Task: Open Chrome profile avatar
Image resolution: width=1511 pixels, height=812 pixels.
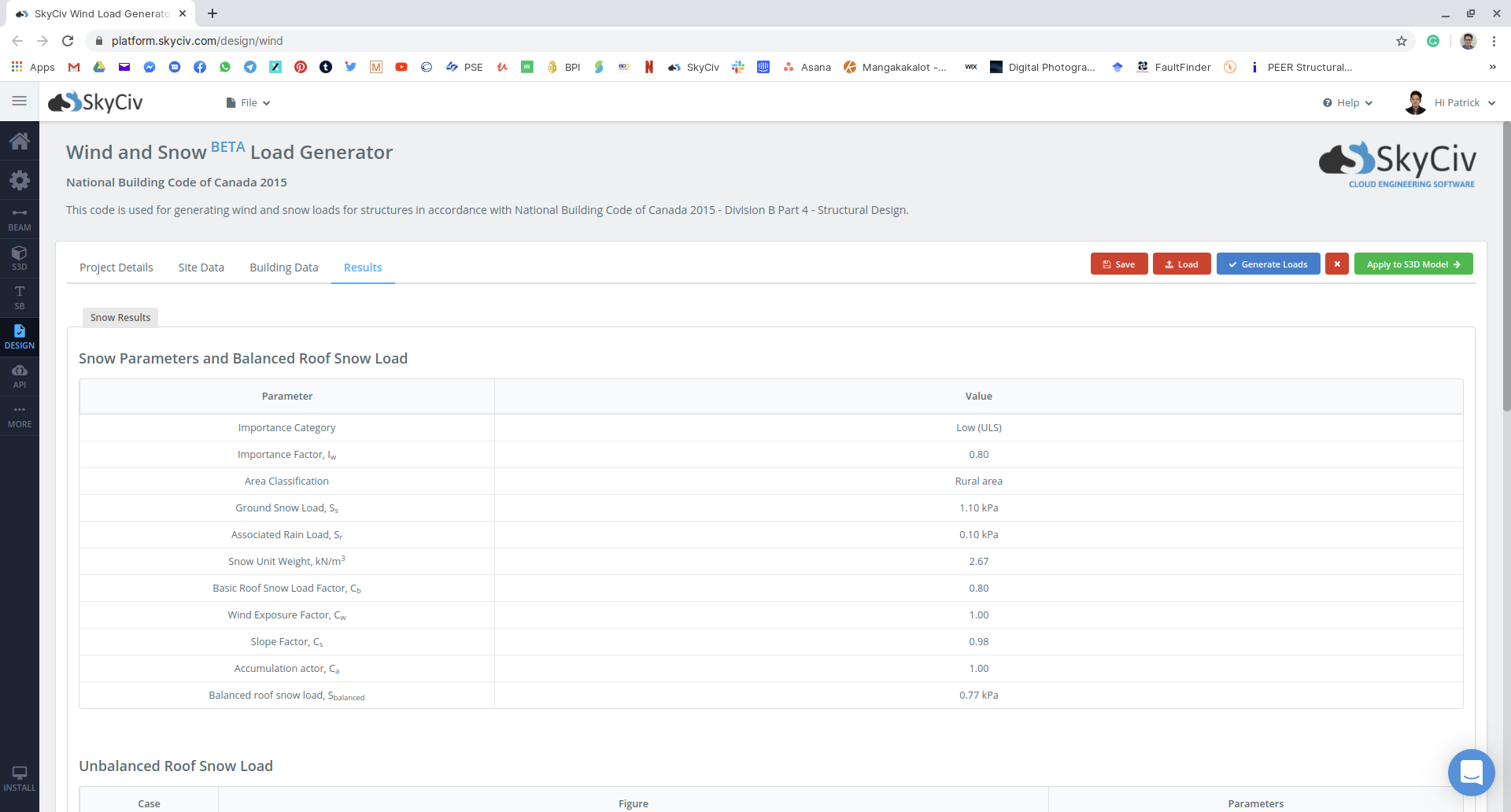Action: point(1468,41)
